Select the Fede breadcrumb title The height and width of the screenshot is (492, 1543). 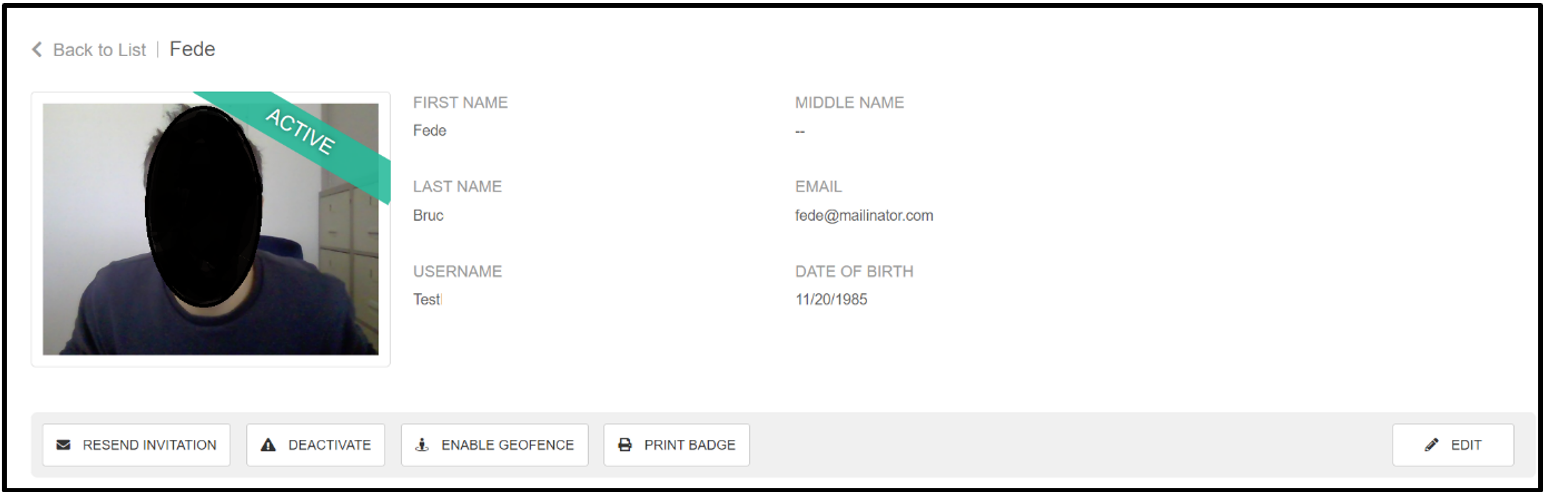(192, 49)
